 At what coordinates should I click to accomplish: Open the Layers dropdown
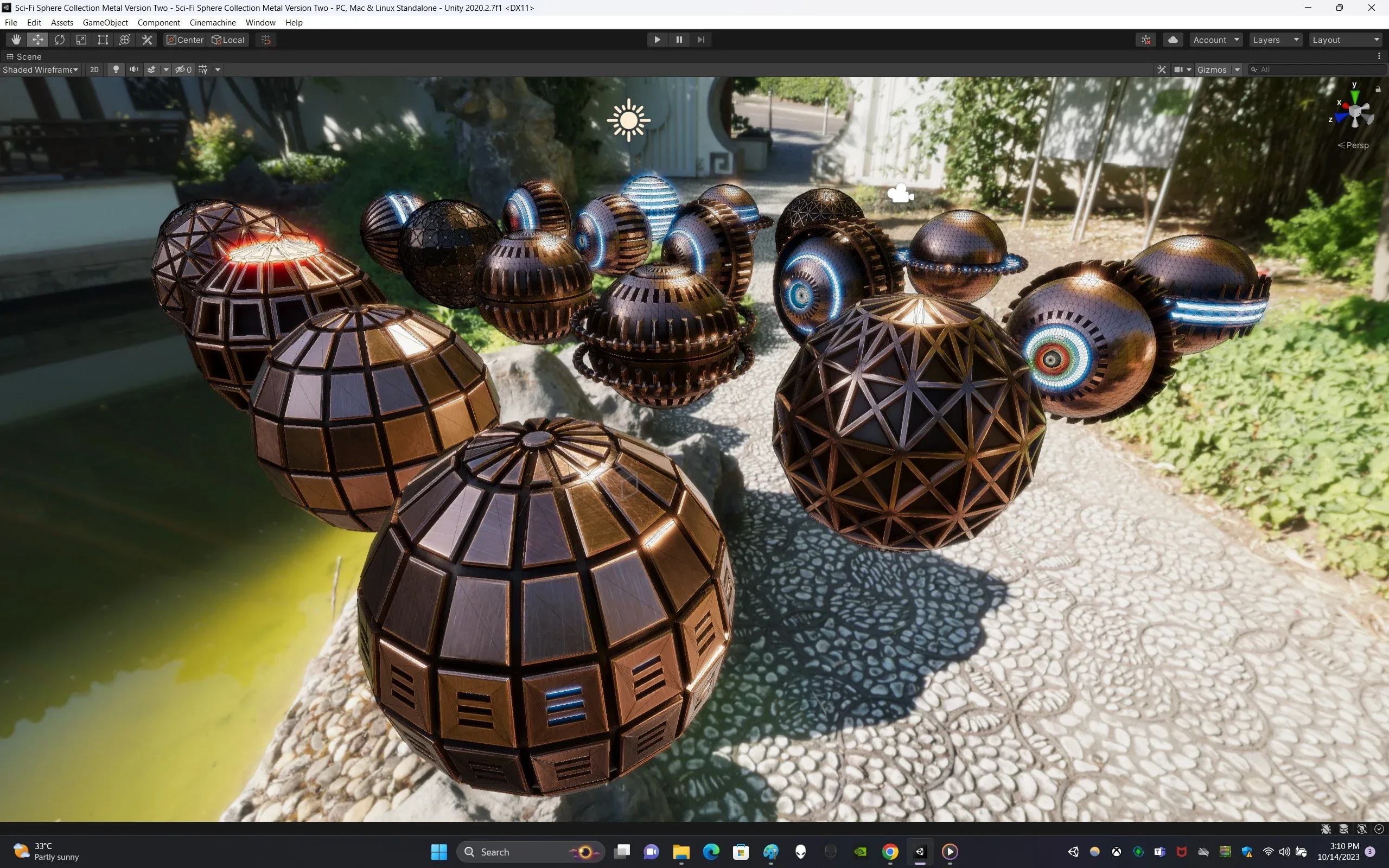[1276, 40]
